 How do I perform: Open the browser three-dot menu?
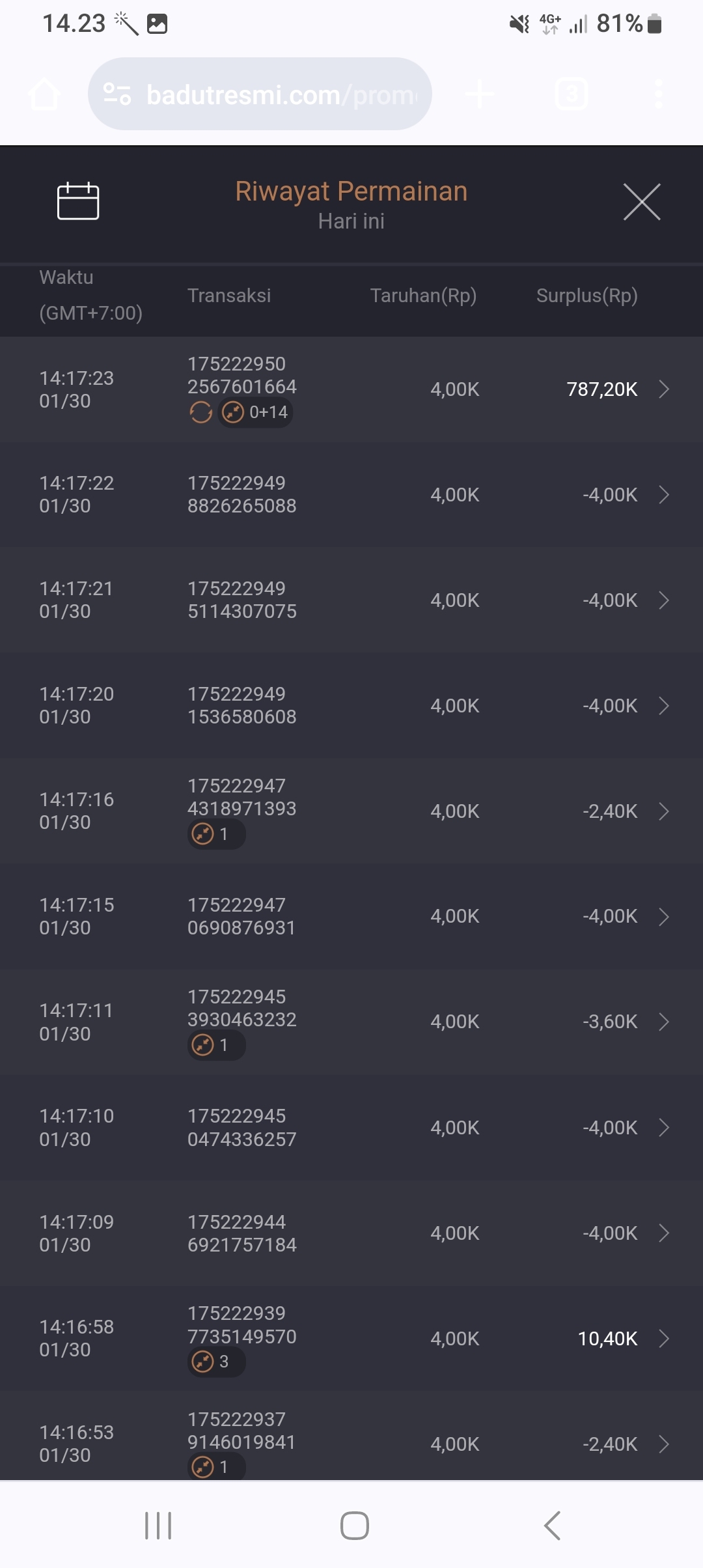659,94
